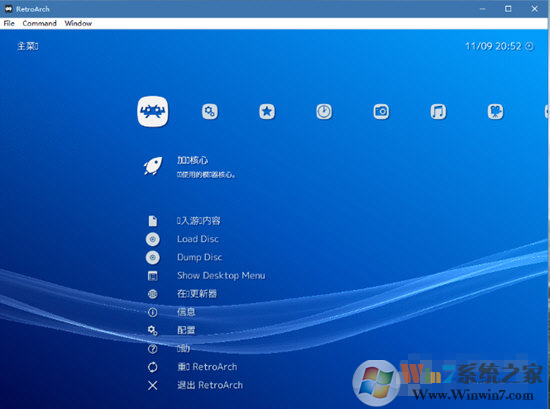The height and width of the screenshot is (409, 550).
Task: Open the Window menu
Action: point(78,23)
